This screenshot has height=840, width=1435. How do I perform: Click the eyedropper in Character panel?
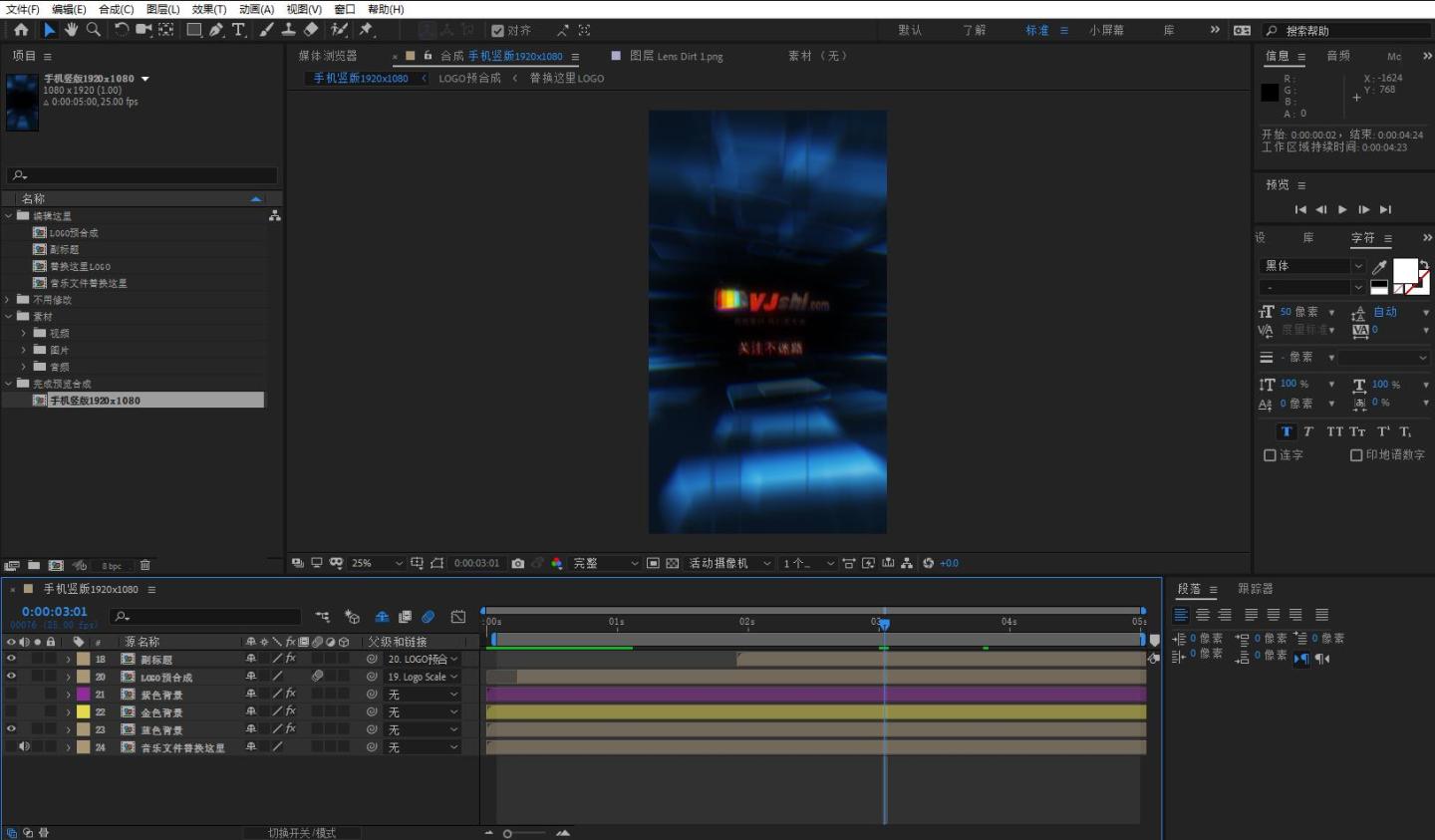1379,266
